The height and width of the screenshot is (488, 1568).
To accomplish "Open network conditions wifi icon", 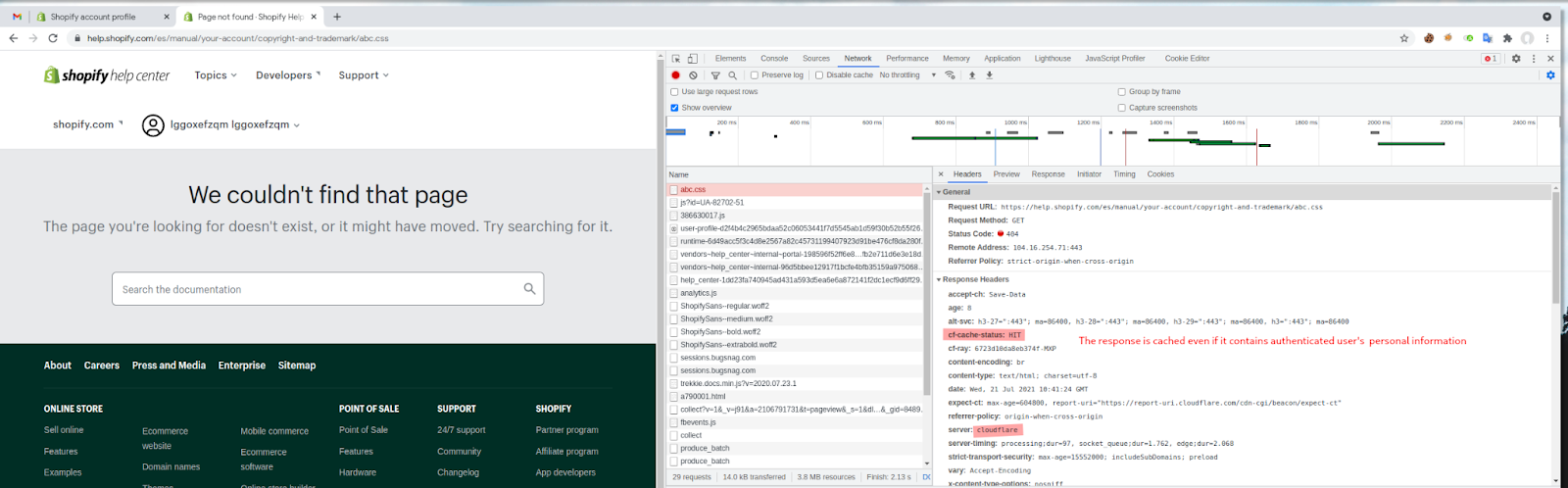I will coord(950,75).
